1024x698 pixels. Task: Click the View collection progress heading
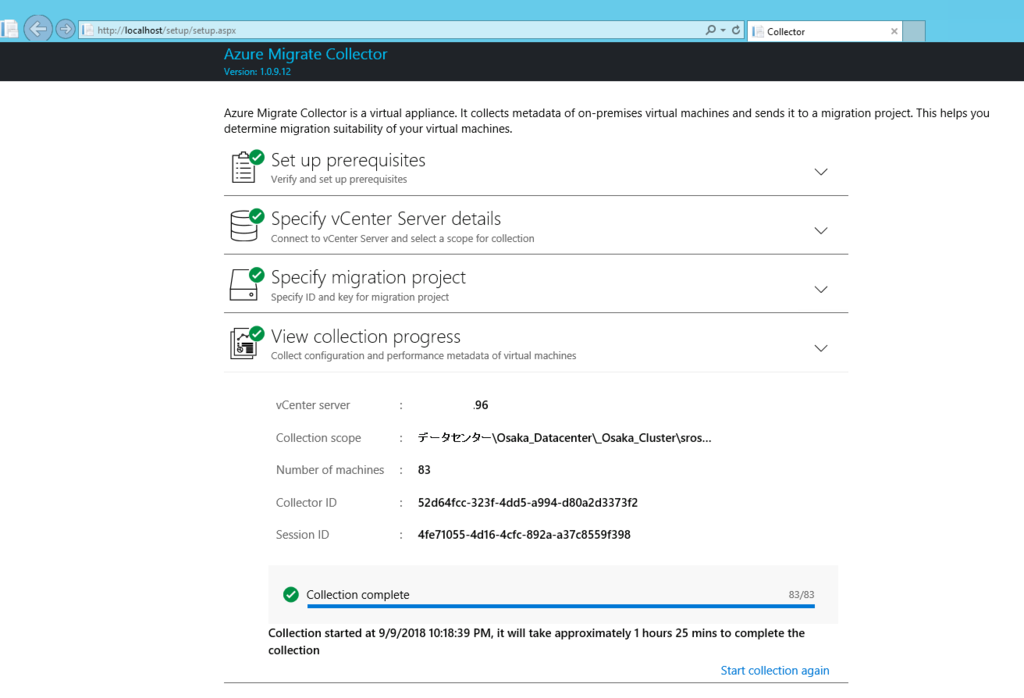[x=366, y=336]
